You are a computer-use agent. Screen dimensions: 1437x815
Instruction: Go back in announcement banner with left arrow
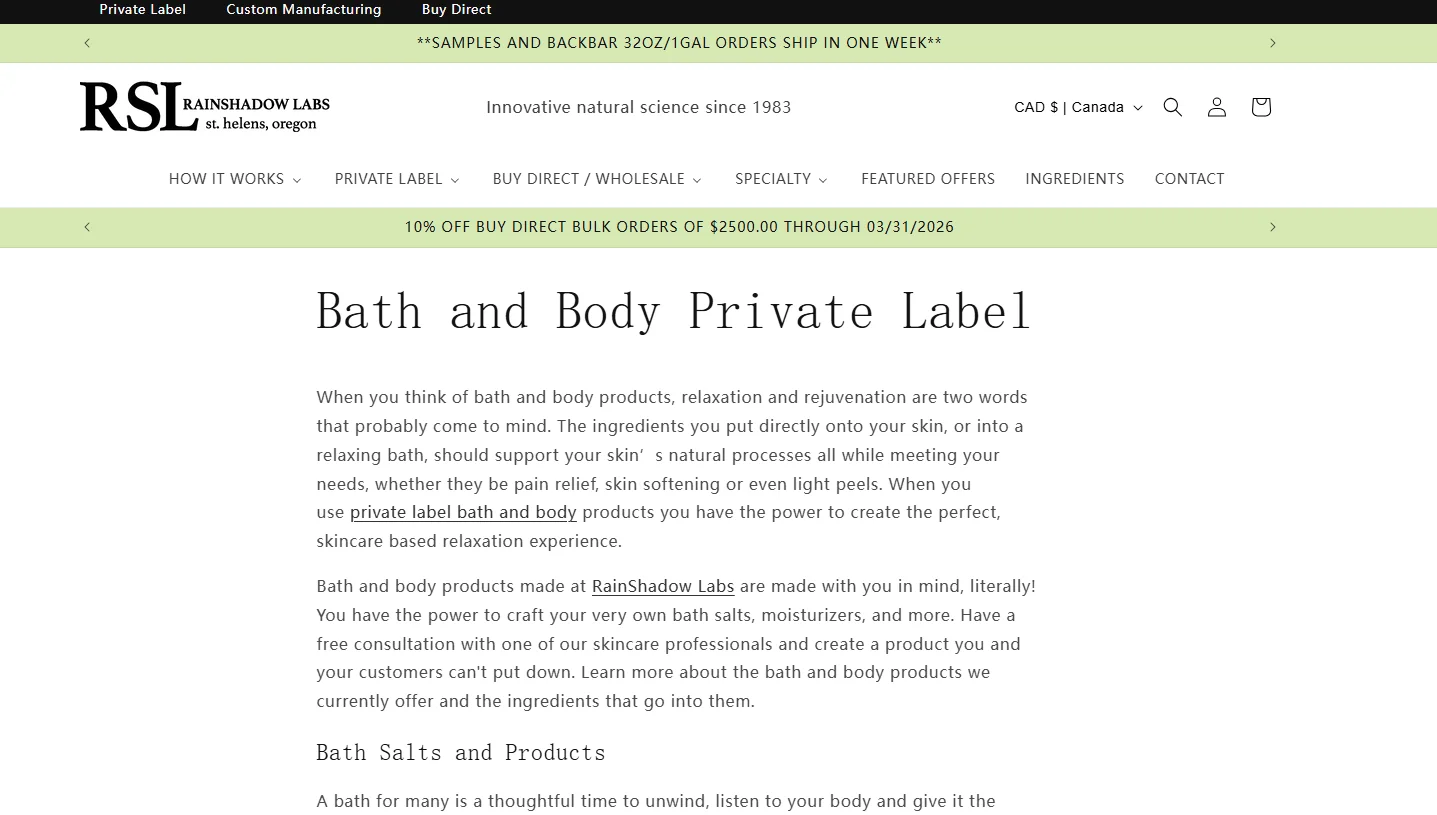tap(87, 43)
